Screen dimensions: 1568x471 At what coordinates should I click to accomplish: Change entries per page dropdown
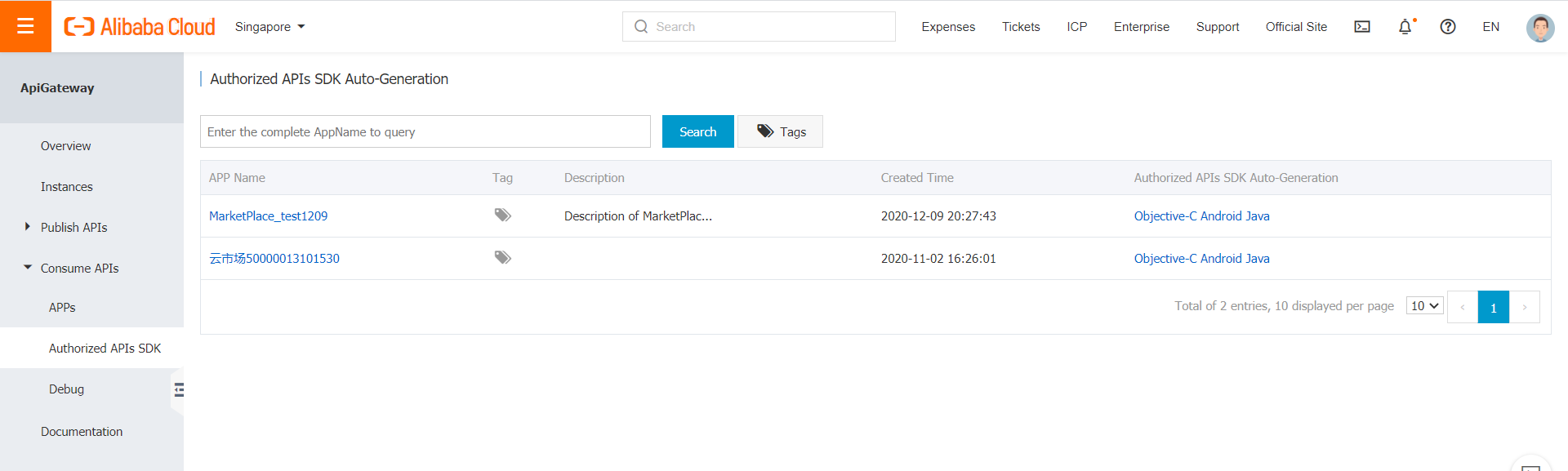pos(1425,306)
